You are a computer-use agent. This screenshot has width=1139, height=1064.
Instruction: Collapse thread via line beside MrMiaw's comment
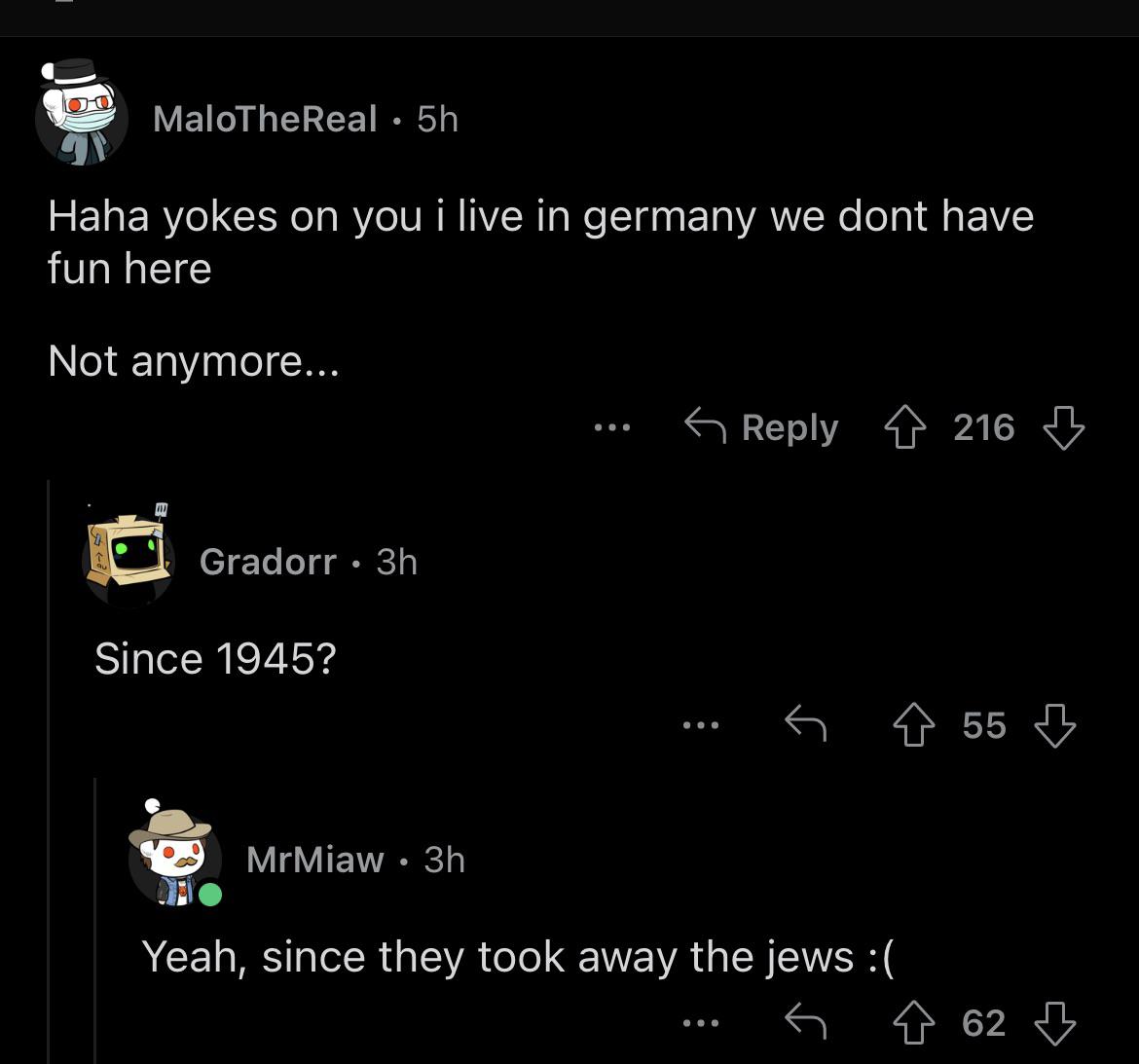pyautogui.click(x=95, y=920)
